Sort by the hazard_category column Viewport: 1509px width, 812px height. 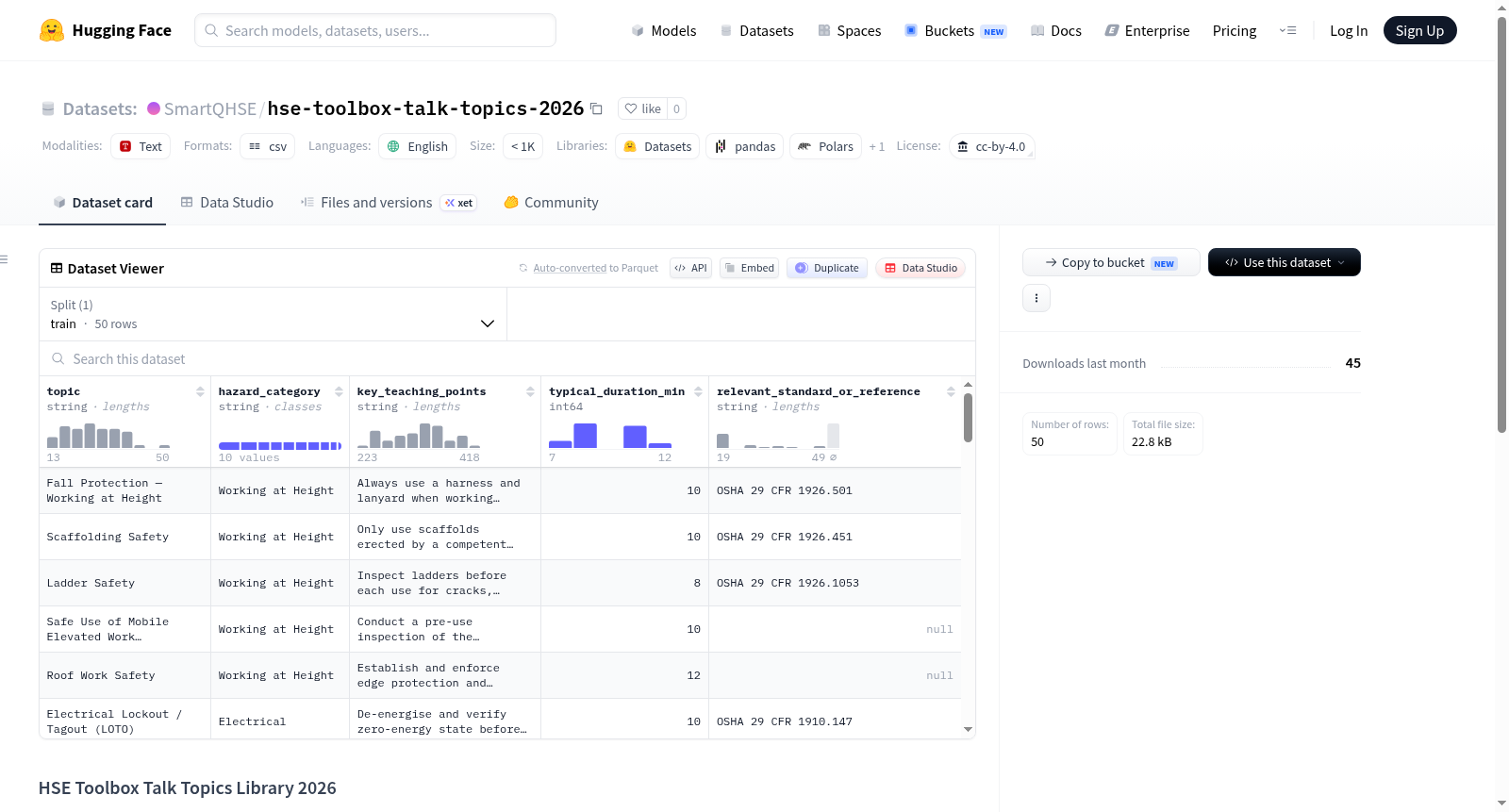[339, 391]
